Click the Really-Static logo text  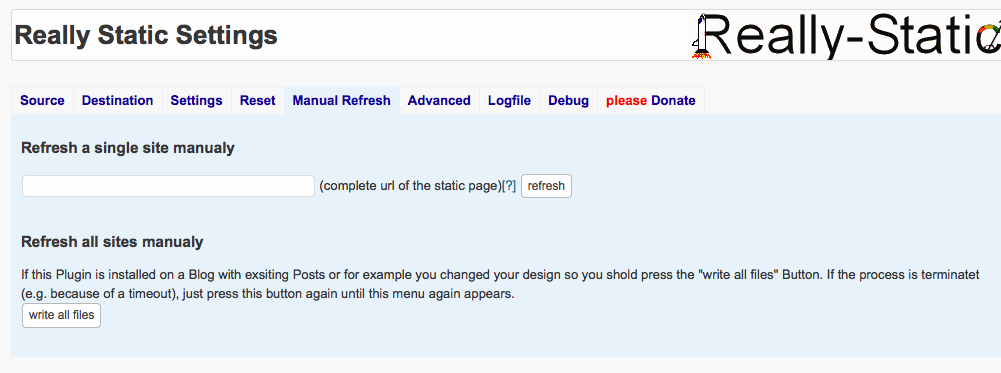pyautogui.click(x=850, y=36)
